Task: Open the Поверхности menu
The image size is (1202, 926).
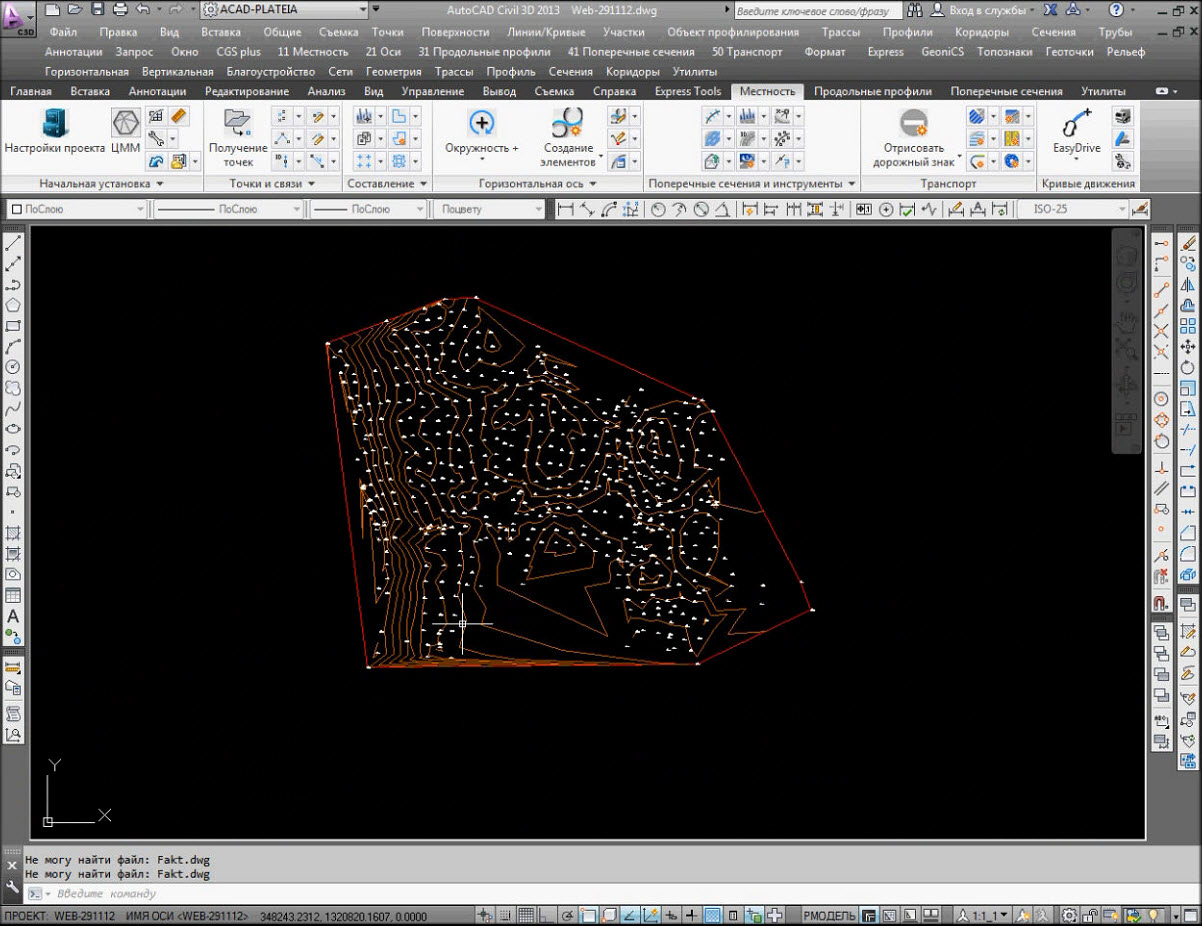Action: [x=455, y=32]
